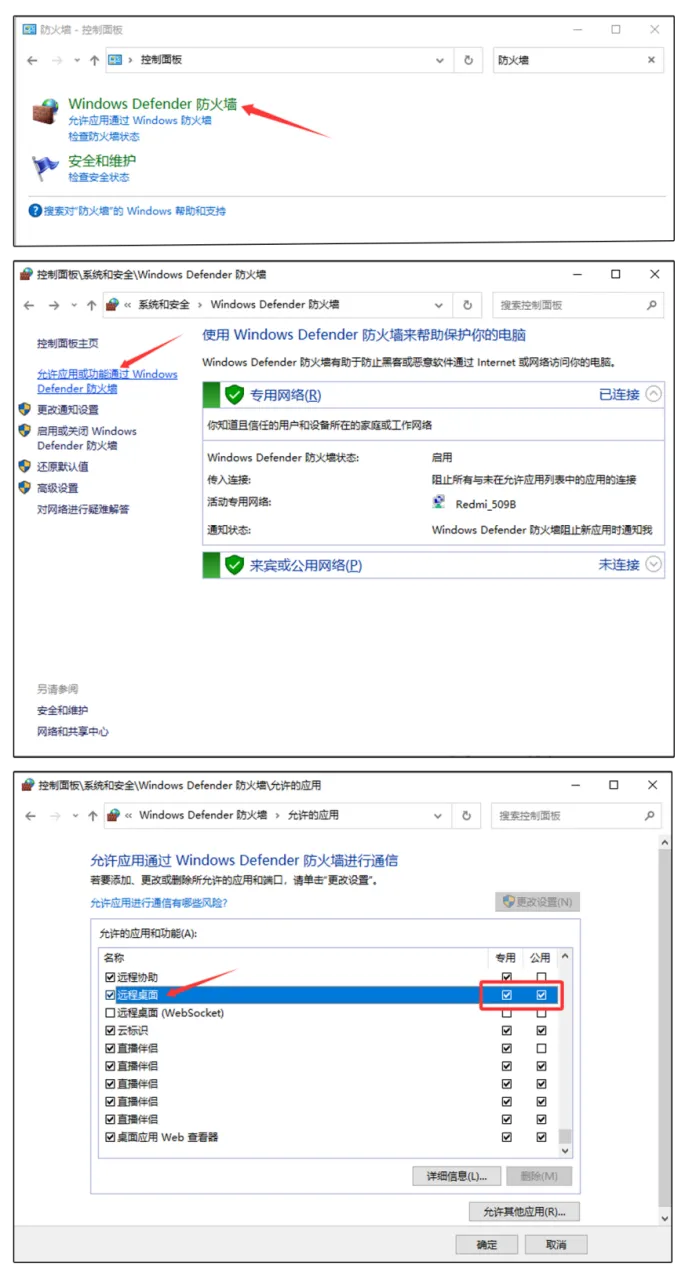Click the brick-wall Windows Defender 防火墙 icon

pyautogui.click(x=45, y=111)
